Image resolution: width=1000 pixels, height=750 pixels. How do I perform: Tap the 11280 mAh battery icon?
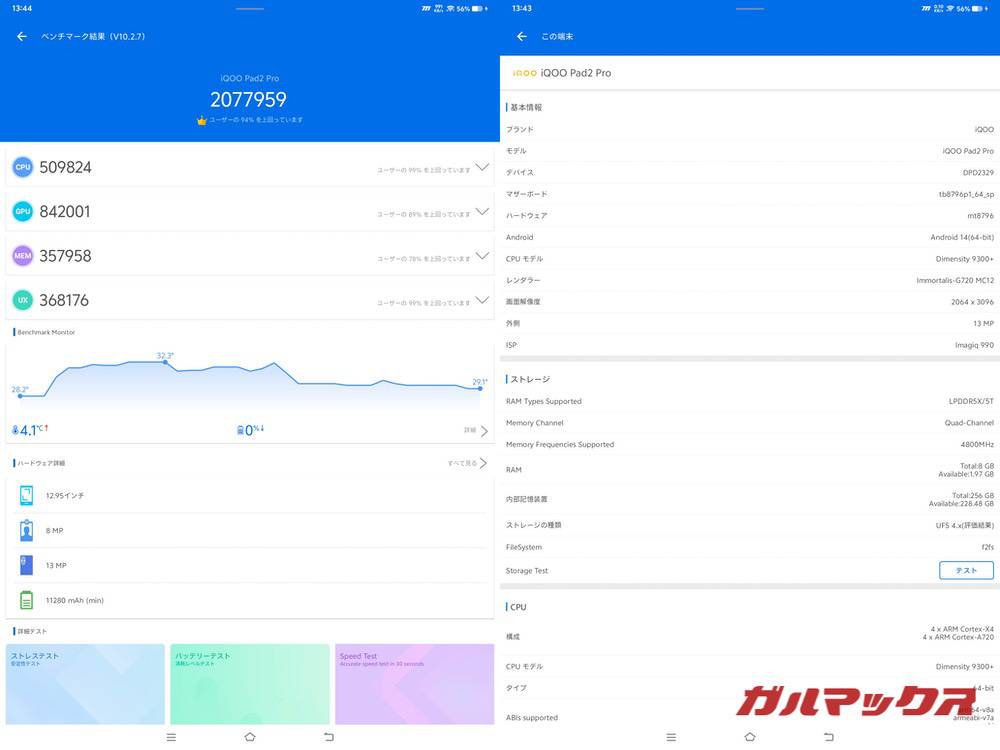pos(27,600)
